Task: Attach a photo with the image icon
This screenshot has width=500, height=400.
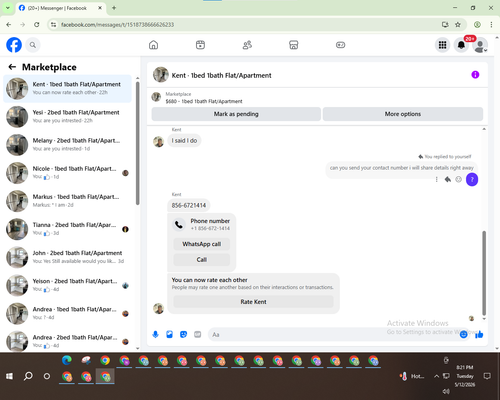Action: [x=169, y=334]
